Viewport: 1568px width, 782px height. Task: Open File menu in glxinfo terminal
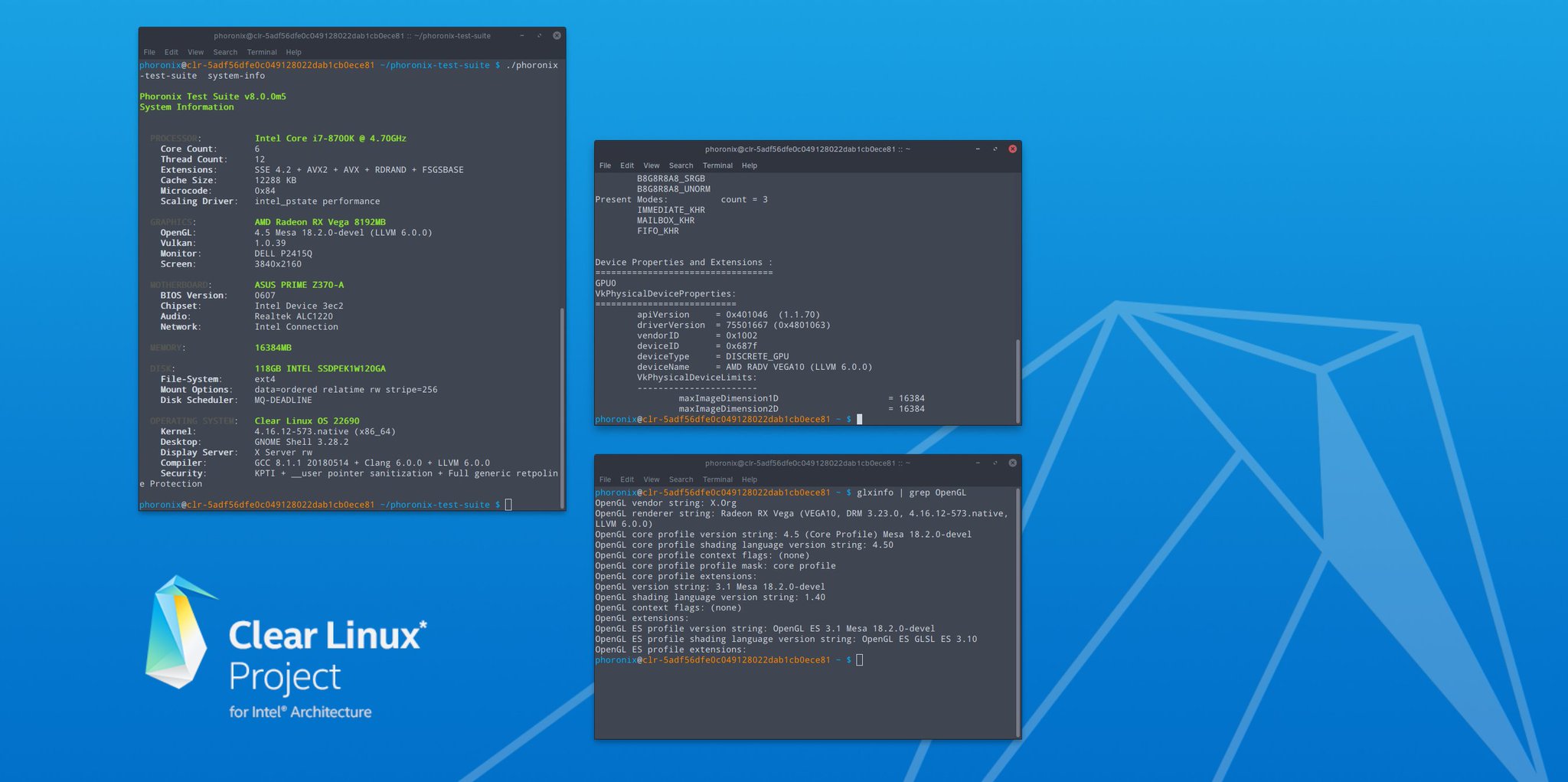click(x=605, y=479)
